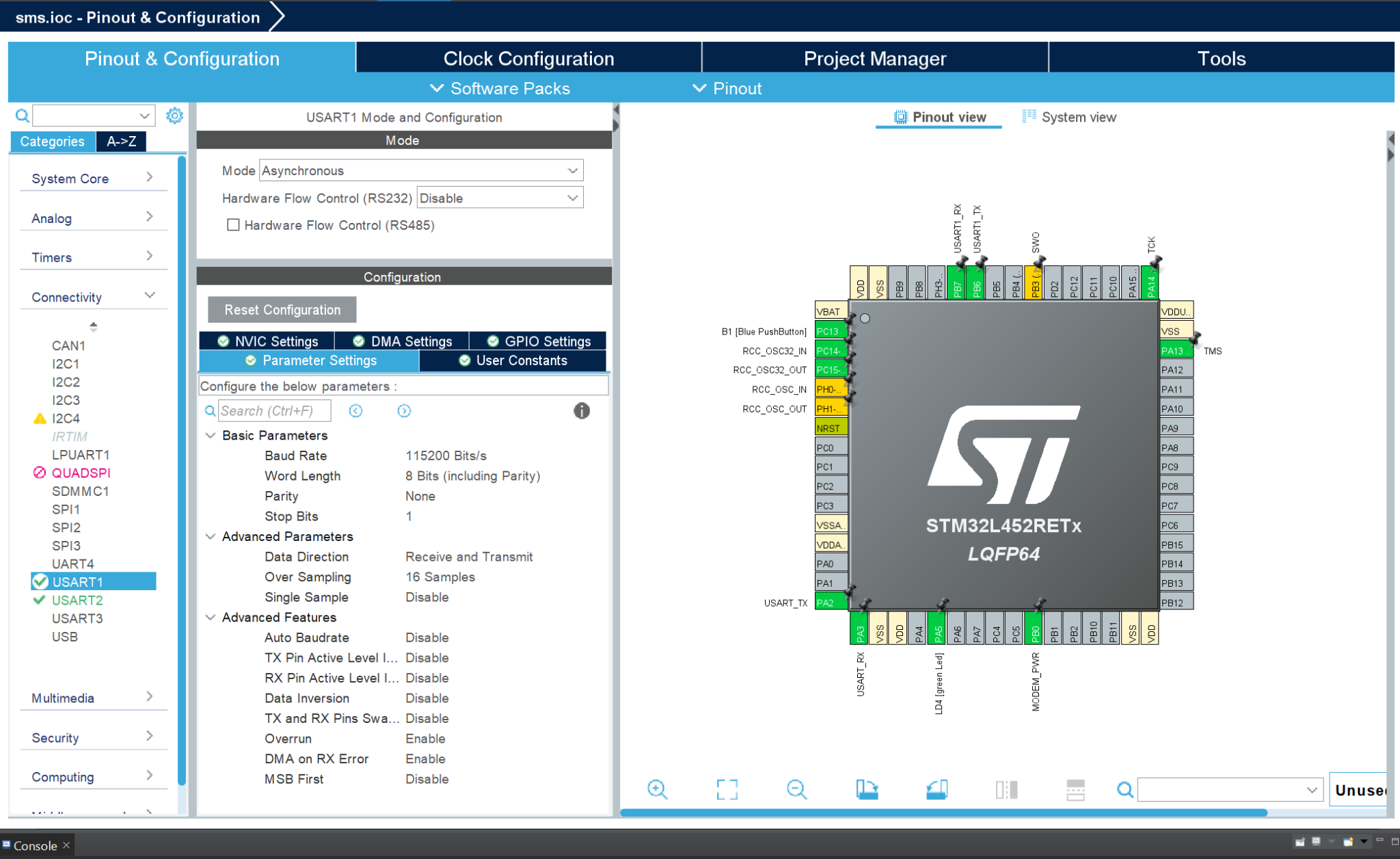Open the GPIO Settings tab
Viewport: 1400px width, 859px height.
(538, 341)
